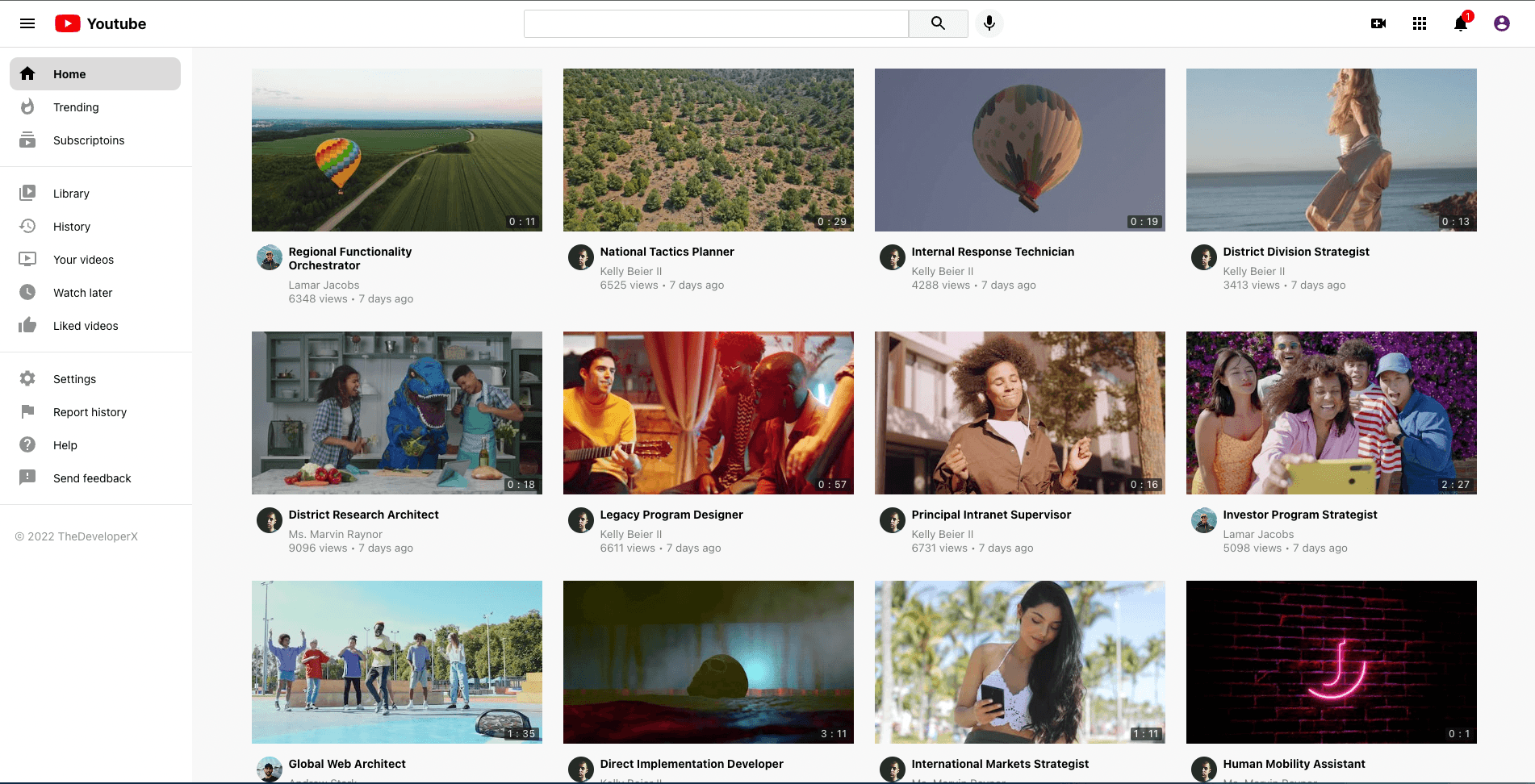1535x784 pixels.
Task: Click the Watch later clock icon
Action: pos(27,292)
